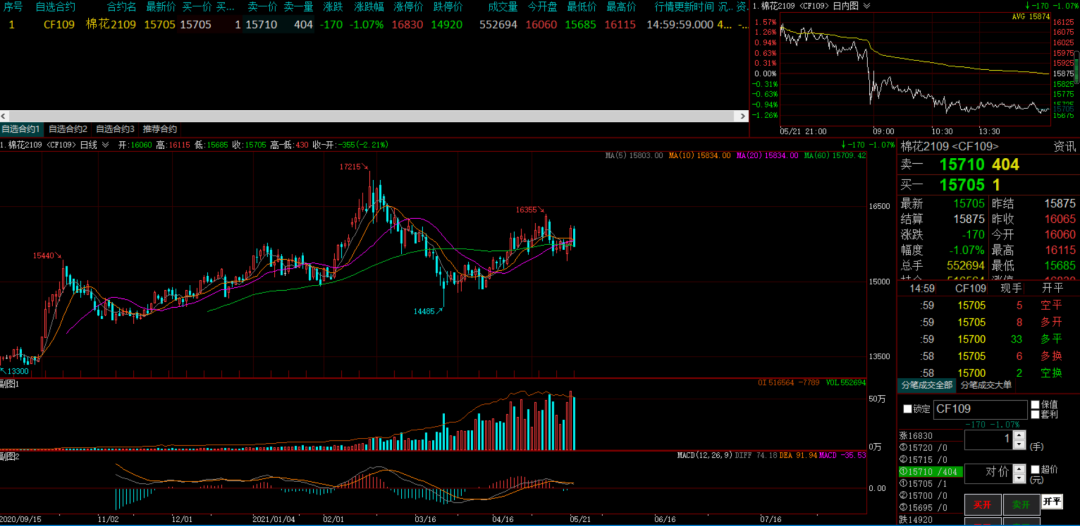The width and height of the screenshot is (1080, 526).
Task: Enable the 保值 checkbox
Action: click(x=1035, y=405)
